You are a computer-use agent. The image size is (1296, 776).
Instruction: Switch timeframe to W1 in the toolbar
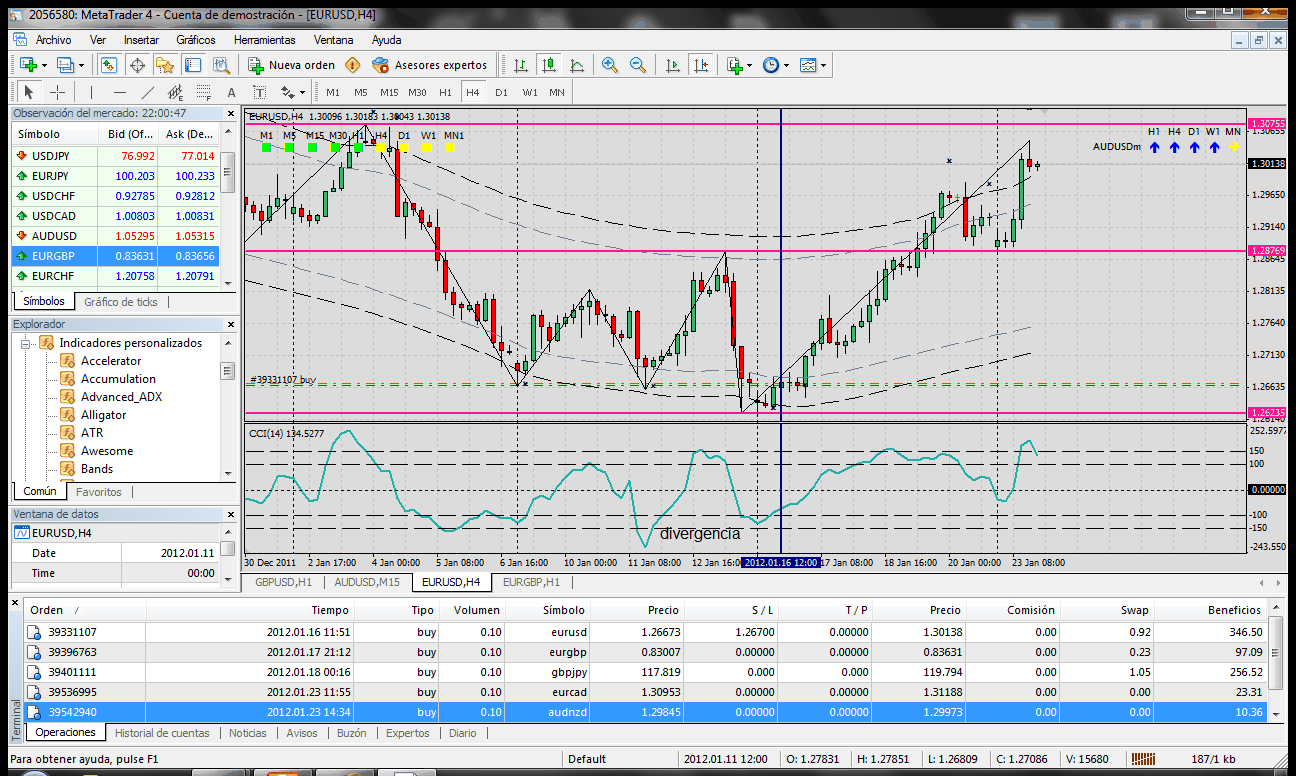pyautogui.click(x=529, y=92)
